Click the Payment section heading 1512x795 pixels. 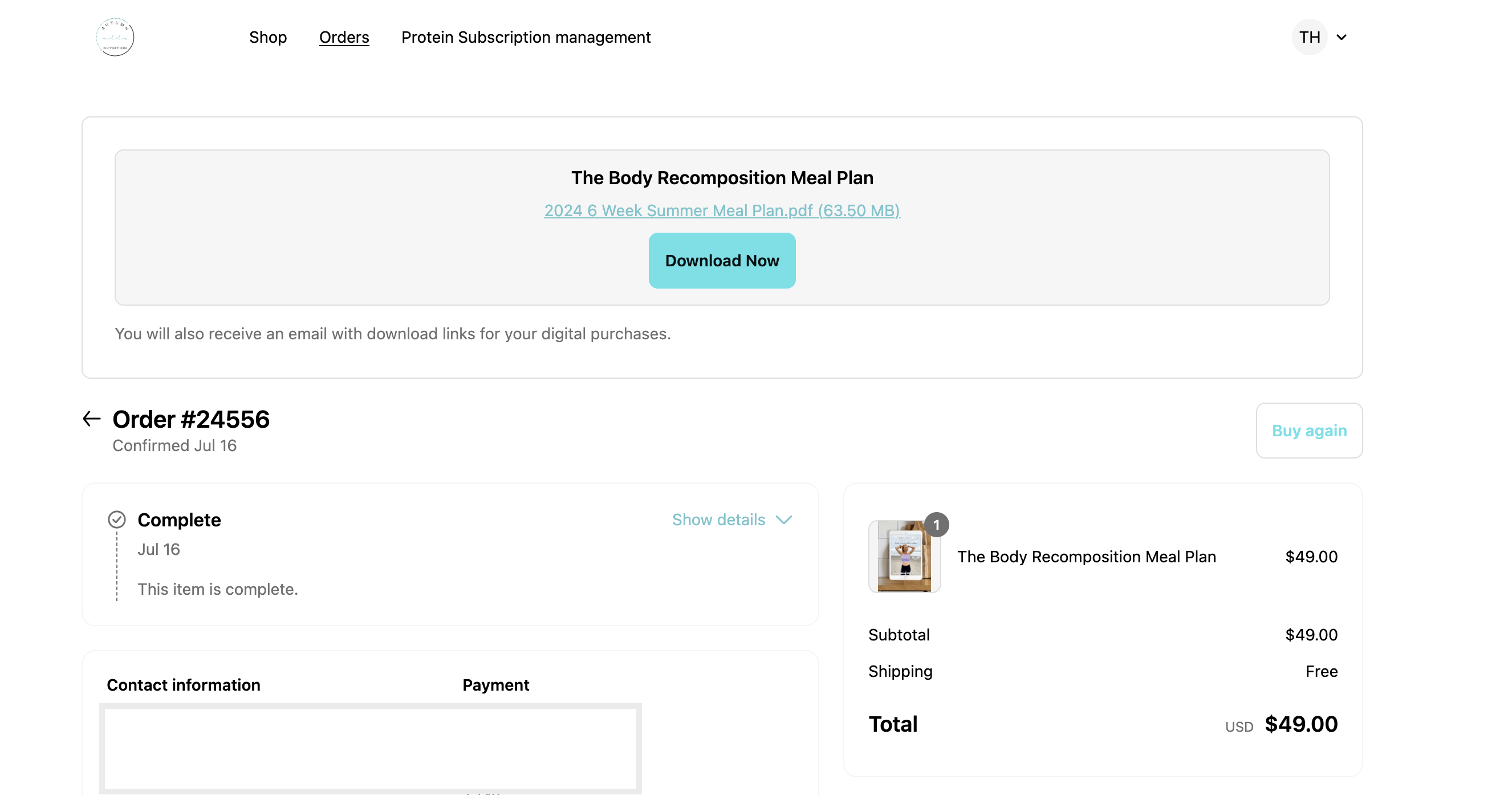(495, 684)
